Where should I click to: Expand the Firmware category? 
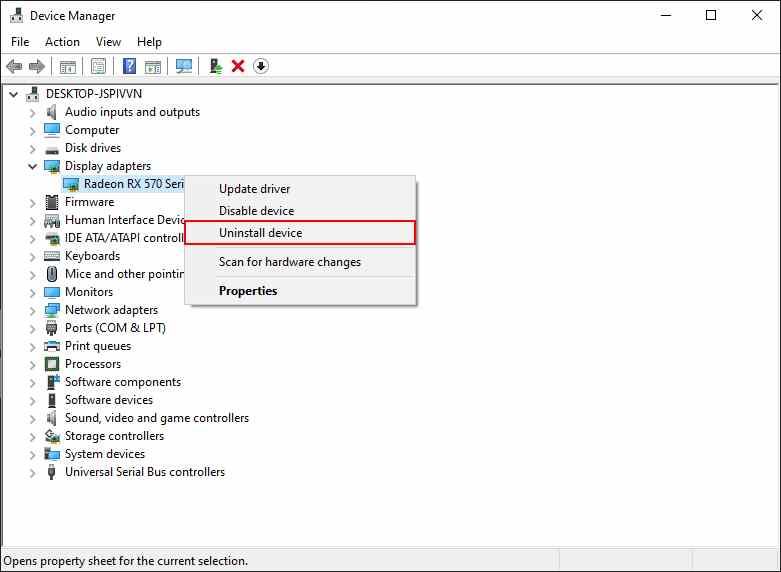tap(33, 203)
